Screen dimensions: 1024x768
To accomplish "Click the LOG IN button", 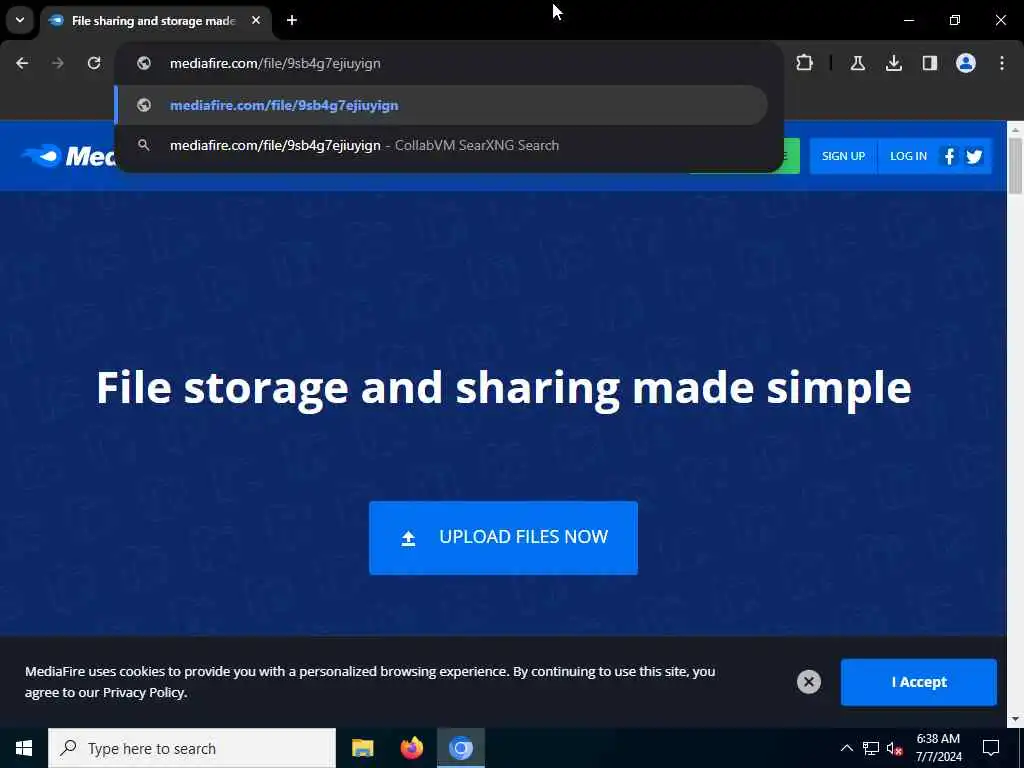I will [x=908, y=156].
